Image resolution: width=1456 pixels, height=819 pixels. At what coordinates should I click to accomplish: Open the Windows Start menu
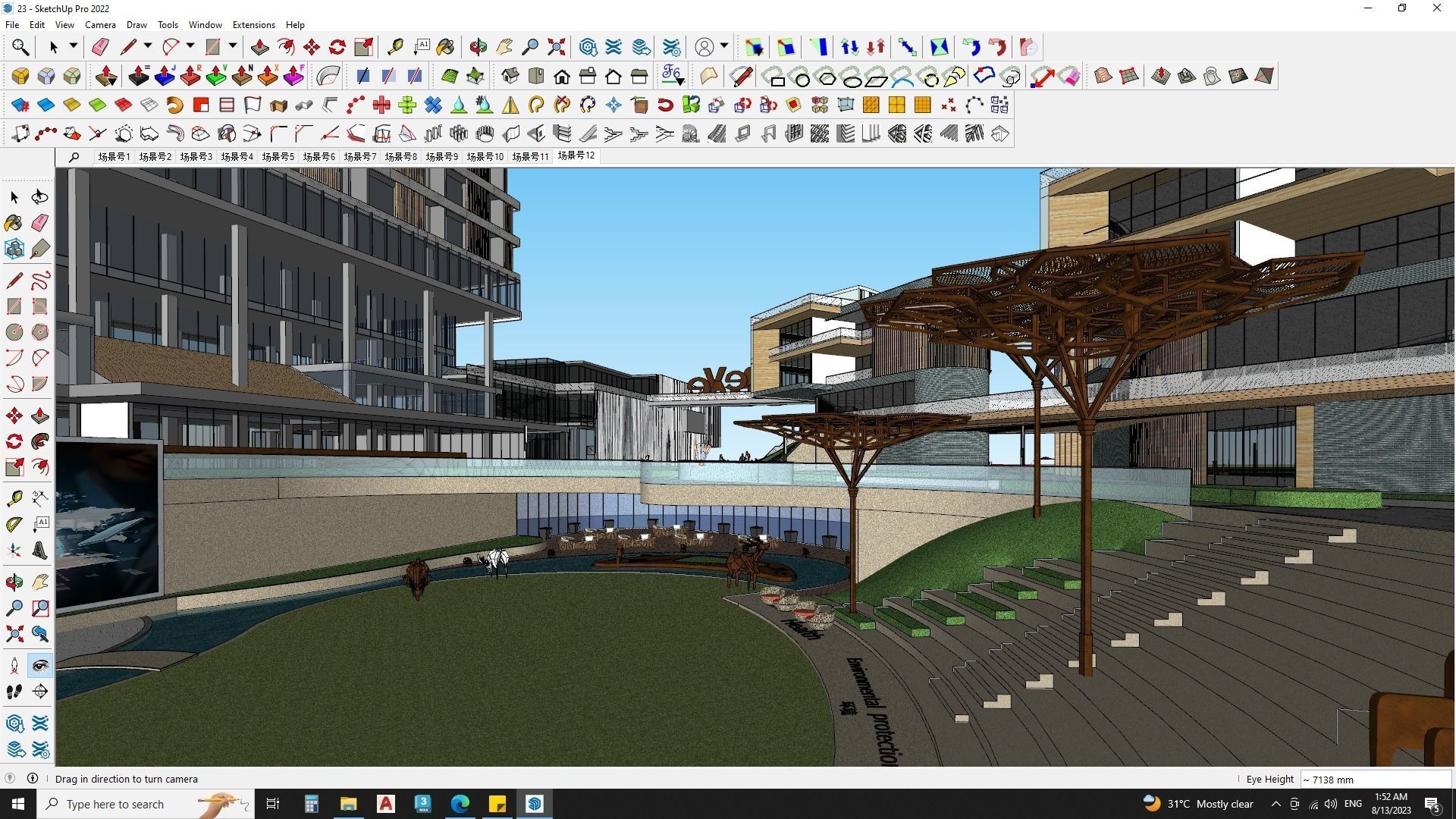(x=18, y=804)
